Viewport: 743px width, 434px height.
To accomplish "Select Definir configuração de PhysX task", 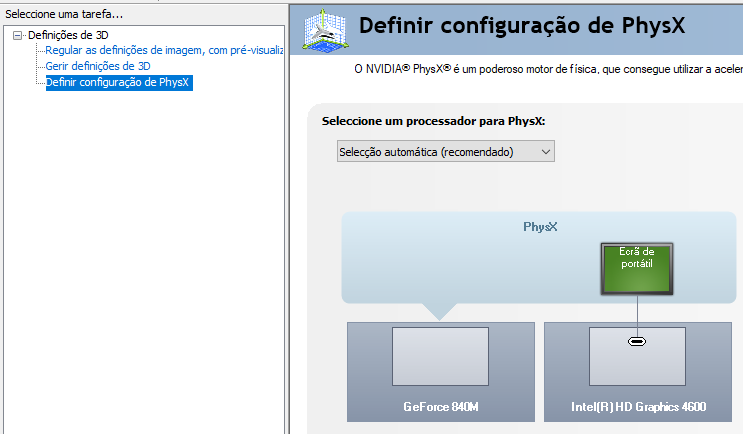I will [119, 82].
